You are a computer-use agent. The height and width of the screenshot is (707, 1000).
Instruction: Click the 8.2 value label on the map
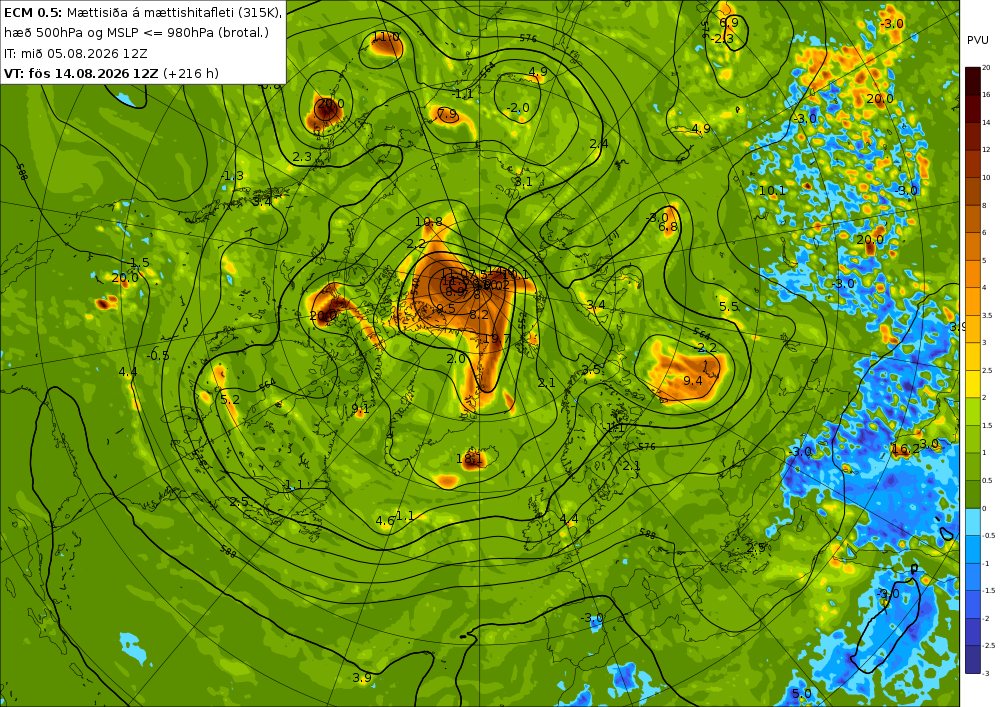point(479,315)
